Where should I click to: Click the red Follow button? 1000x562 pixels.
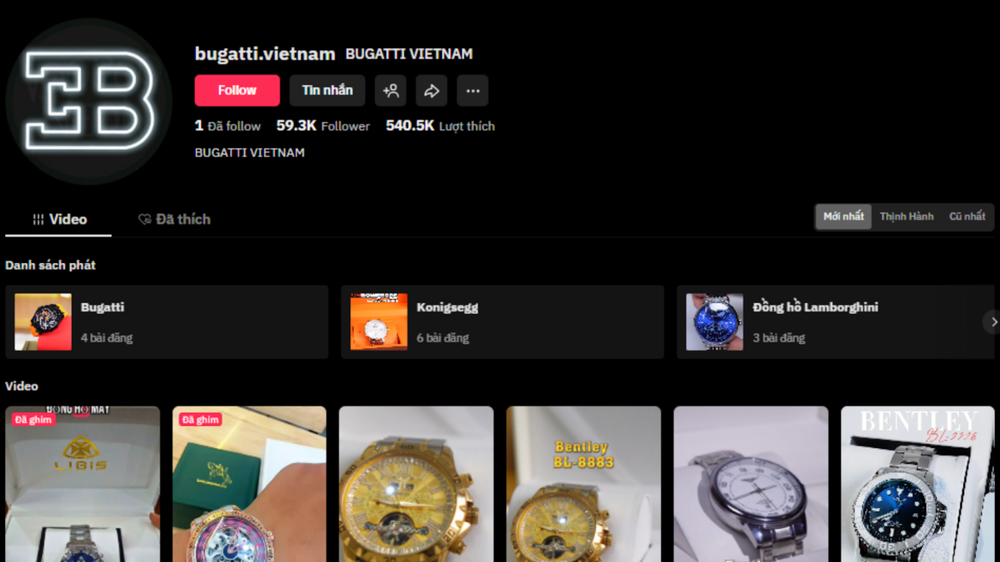coord(237,91)
